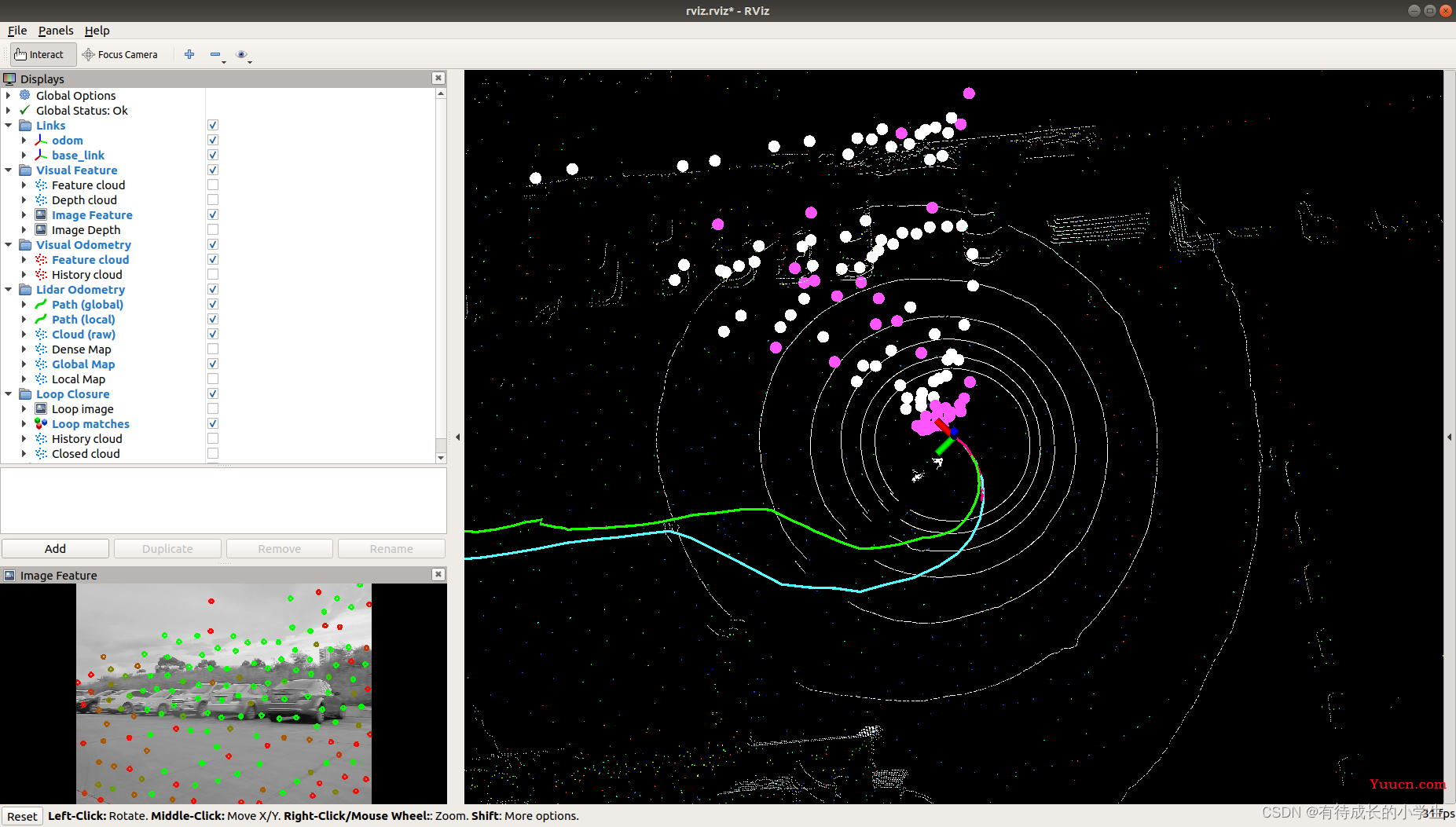
Task: Select the Loop matches marker icon
Action: pyautogui.click(x=41, y=423)
